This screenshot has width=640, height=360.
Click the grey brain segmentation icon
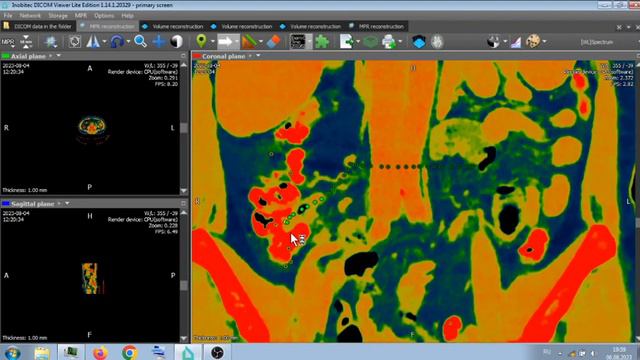click(437, 42)
